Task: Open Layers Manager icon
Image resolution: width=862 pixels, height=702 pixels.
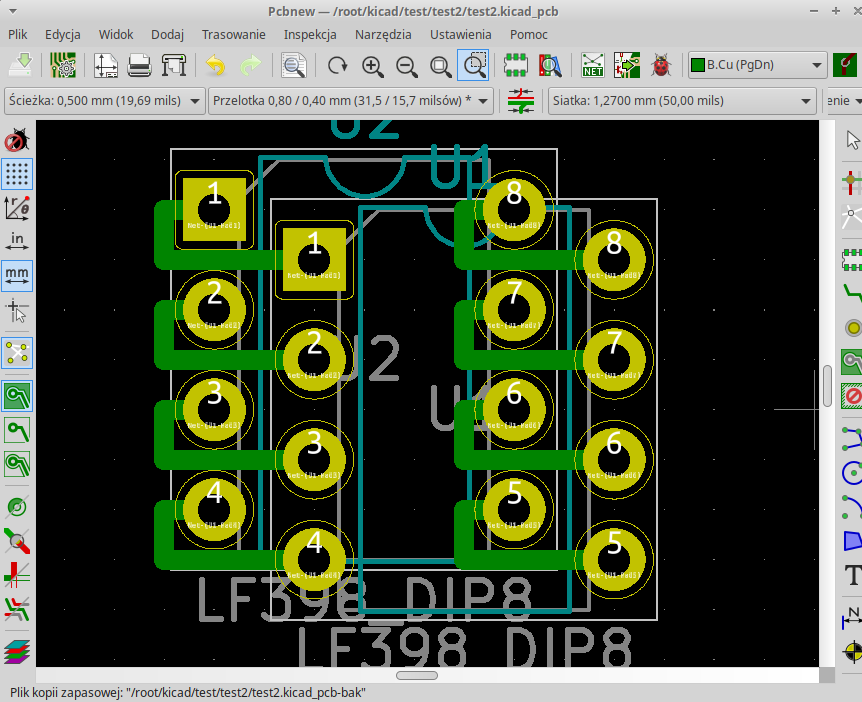Action: [17, 651]
